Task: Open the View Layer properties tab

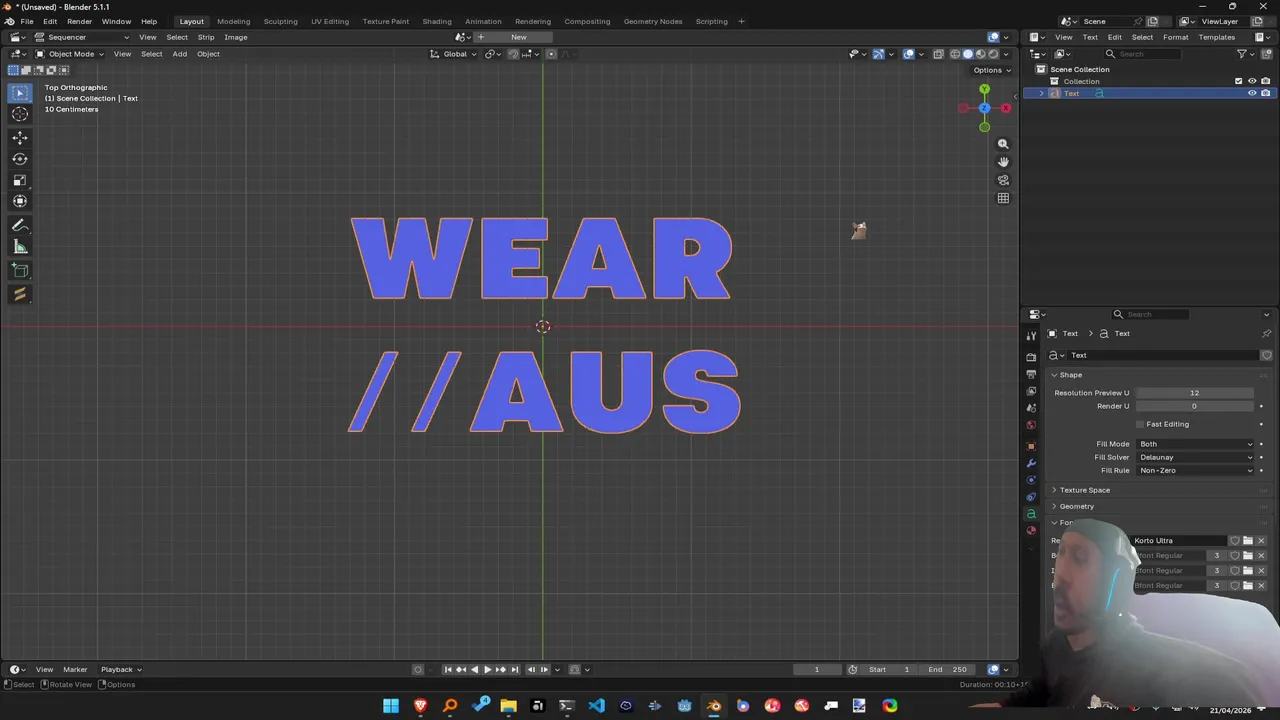Action: tap(1031, 391)
